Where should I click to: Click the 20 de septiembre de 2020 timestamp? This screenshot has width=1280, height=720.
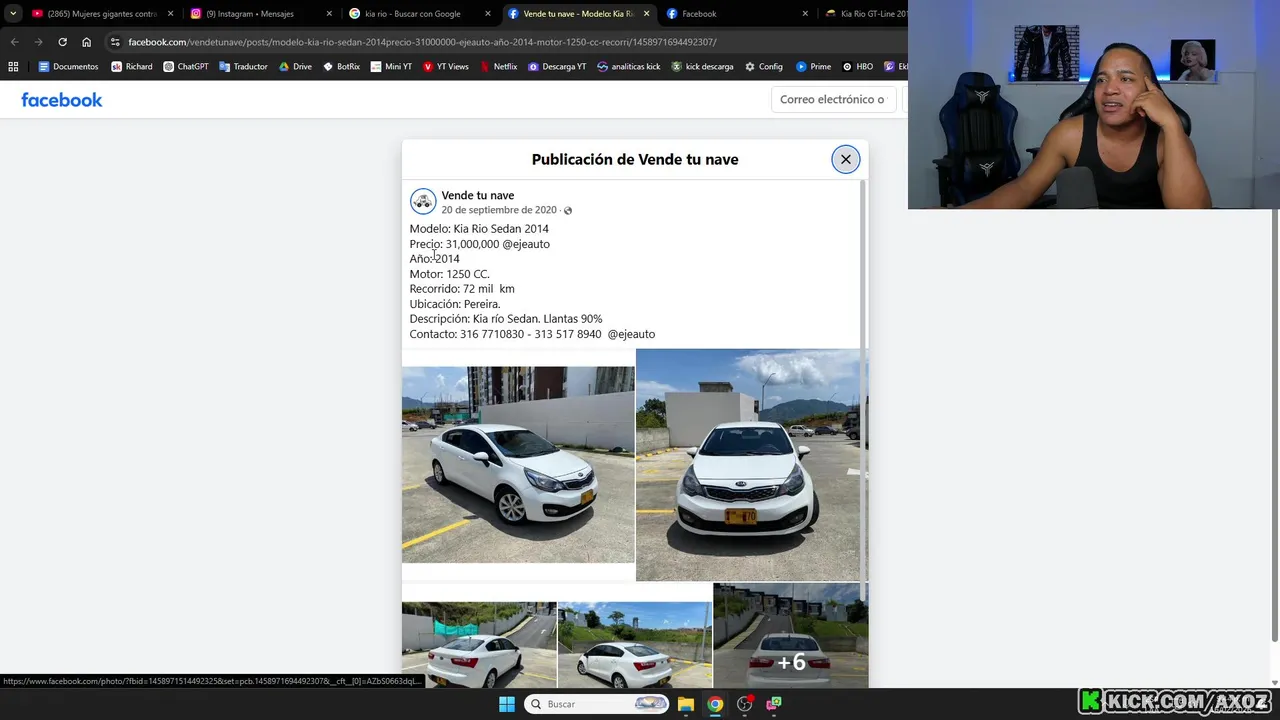coord(499,210)
